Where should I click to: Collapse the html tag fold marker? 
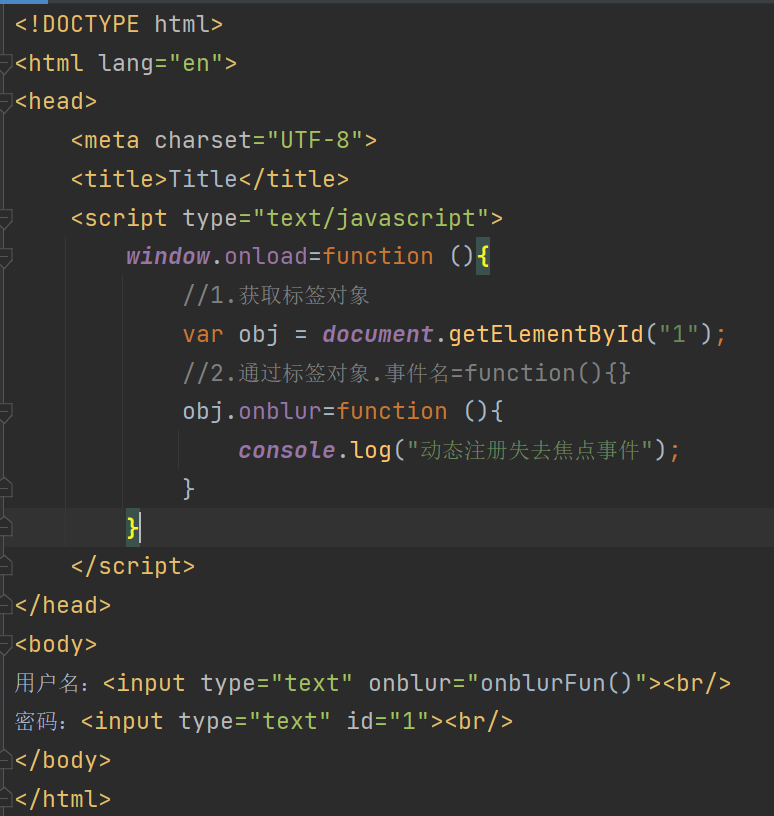[x=5, y=63]
